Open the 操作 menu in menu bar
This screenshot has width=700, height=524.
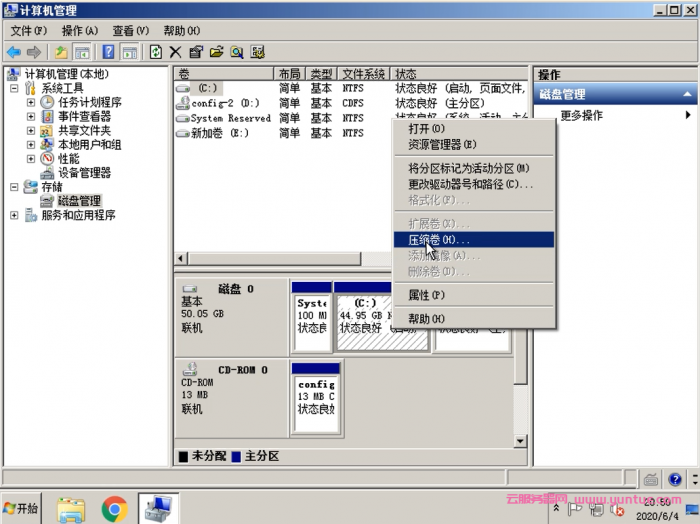point(79,31)
